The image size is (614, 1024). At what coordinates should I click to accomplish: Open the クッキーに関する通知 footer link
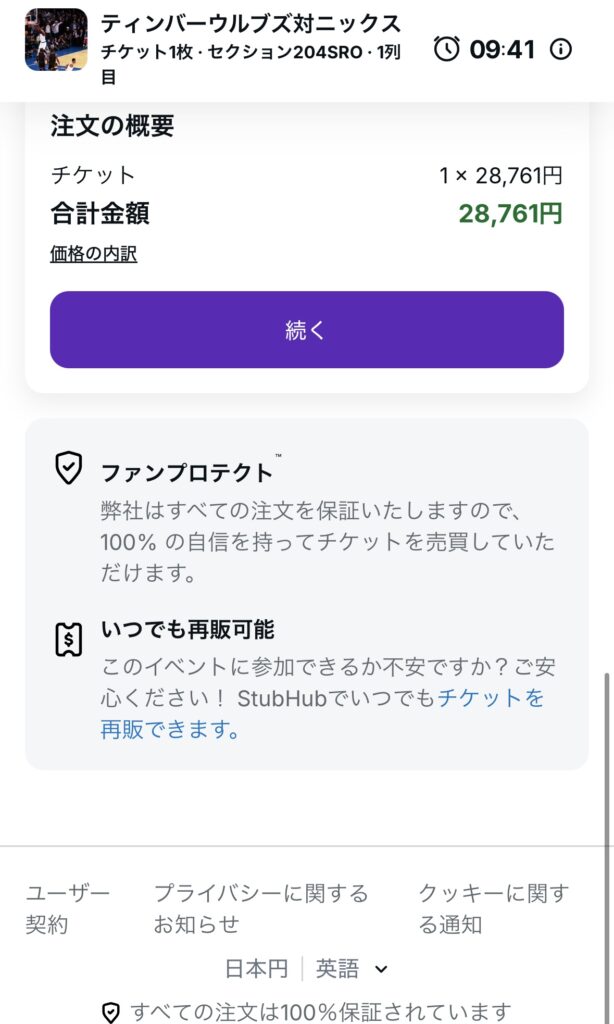coord(492,908)
